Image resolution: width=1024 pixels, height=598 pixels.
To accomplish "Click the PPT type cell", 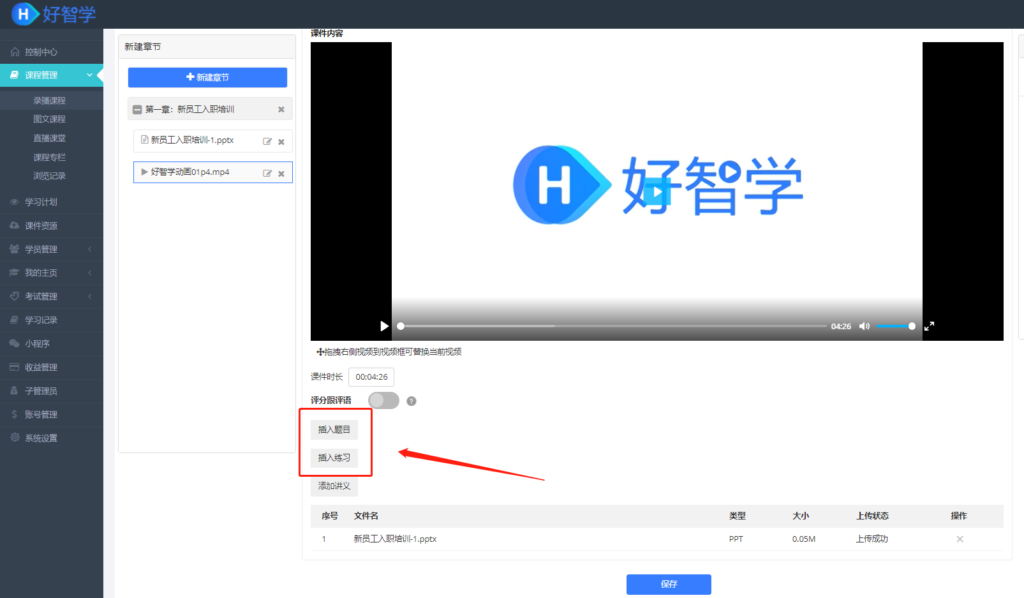I will tap(736, 539).
